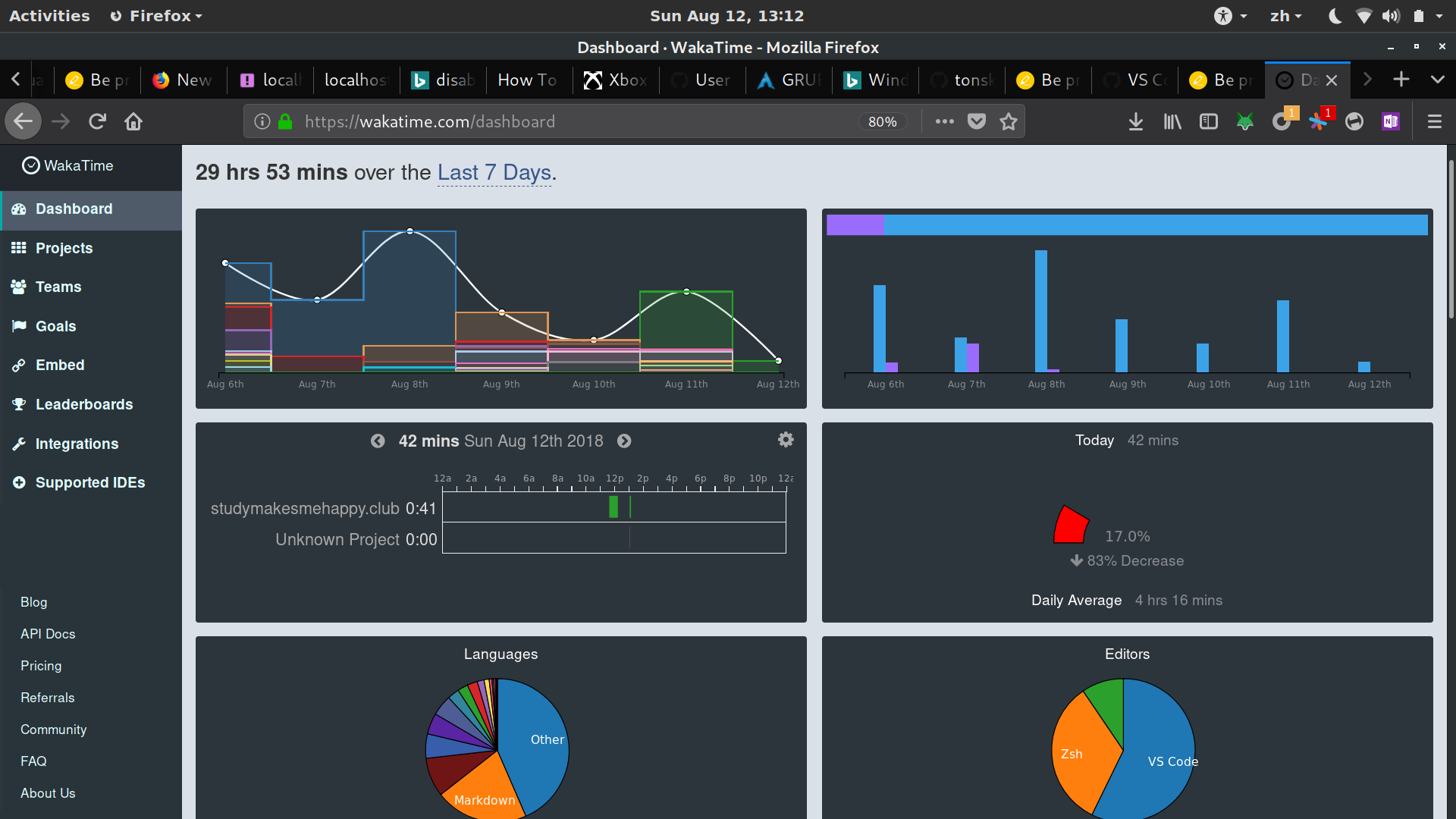Viewport: 1456px width, 819px height.
Task: Open Firefox hamburger menu
Action: [1434, 121]
